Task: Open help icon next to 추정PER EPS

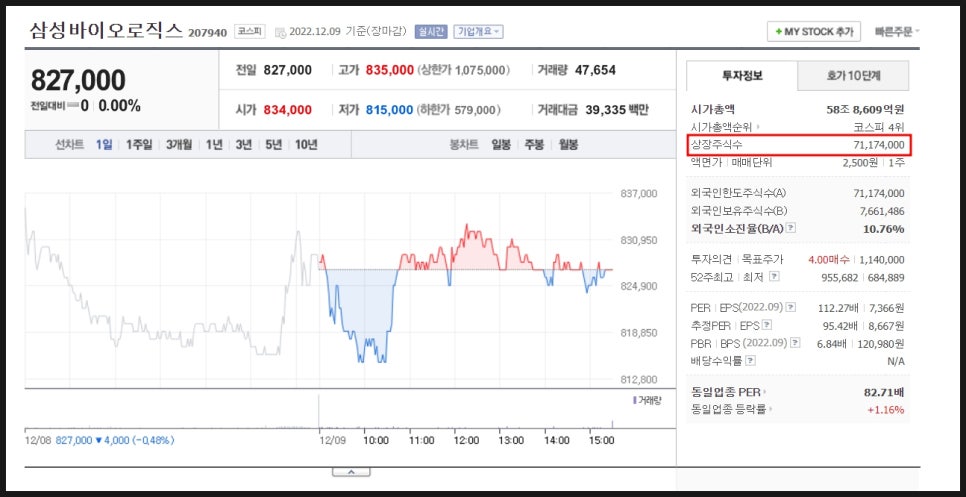Action: coord(767,325)
